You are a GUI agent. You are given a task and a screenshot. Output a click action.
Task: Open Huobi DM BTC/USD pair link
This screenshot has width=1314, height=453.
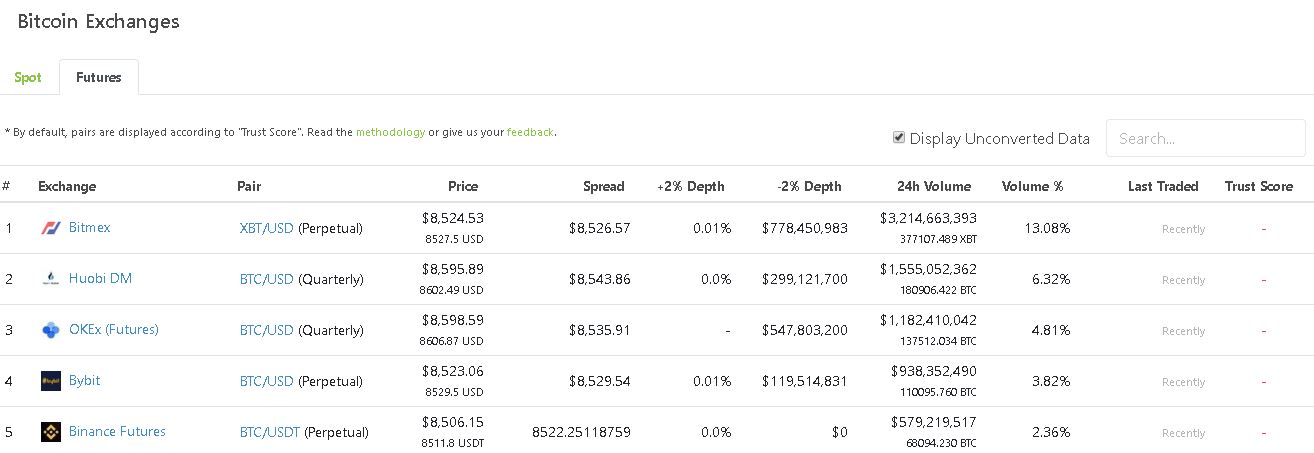pyautogui.click(x=267, y=279)
